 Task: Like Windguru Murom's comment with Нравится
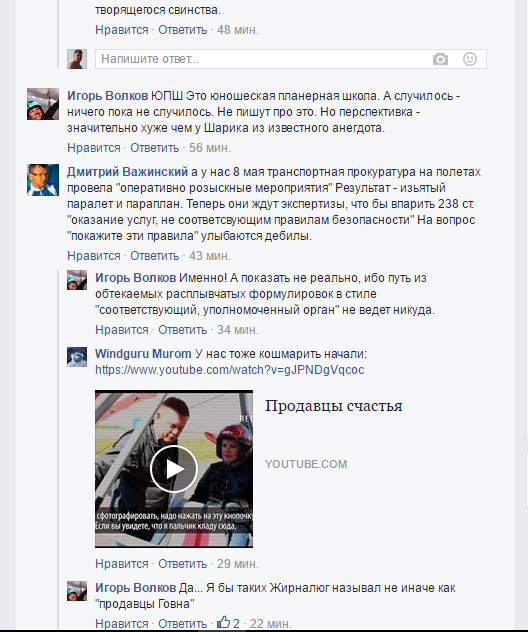[122, 563]
